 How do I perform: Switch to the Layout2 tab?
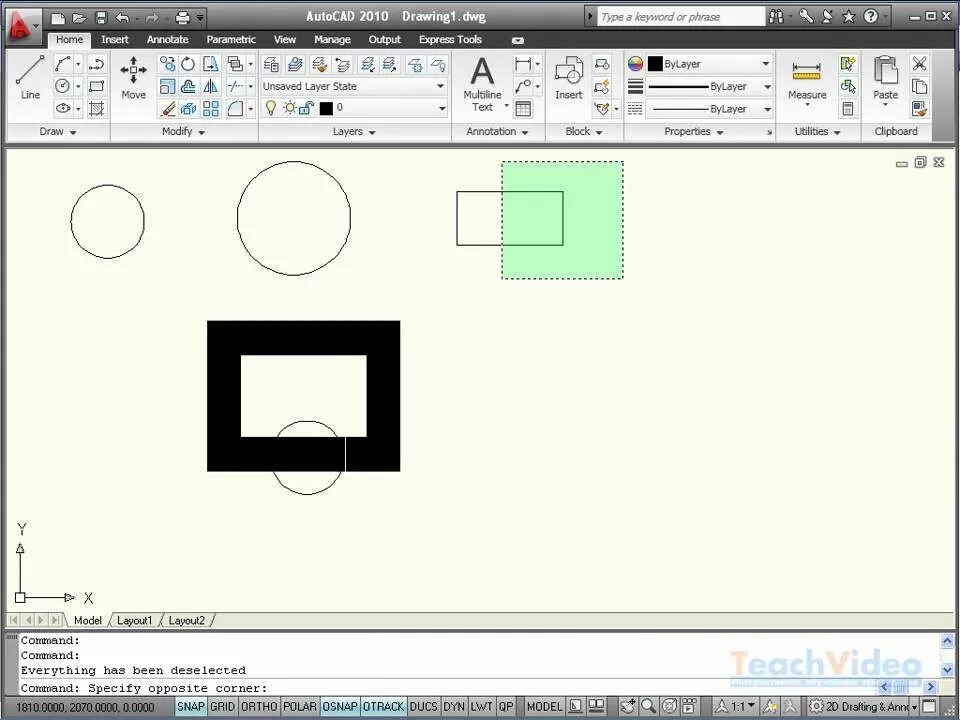[x=186, y=620]
